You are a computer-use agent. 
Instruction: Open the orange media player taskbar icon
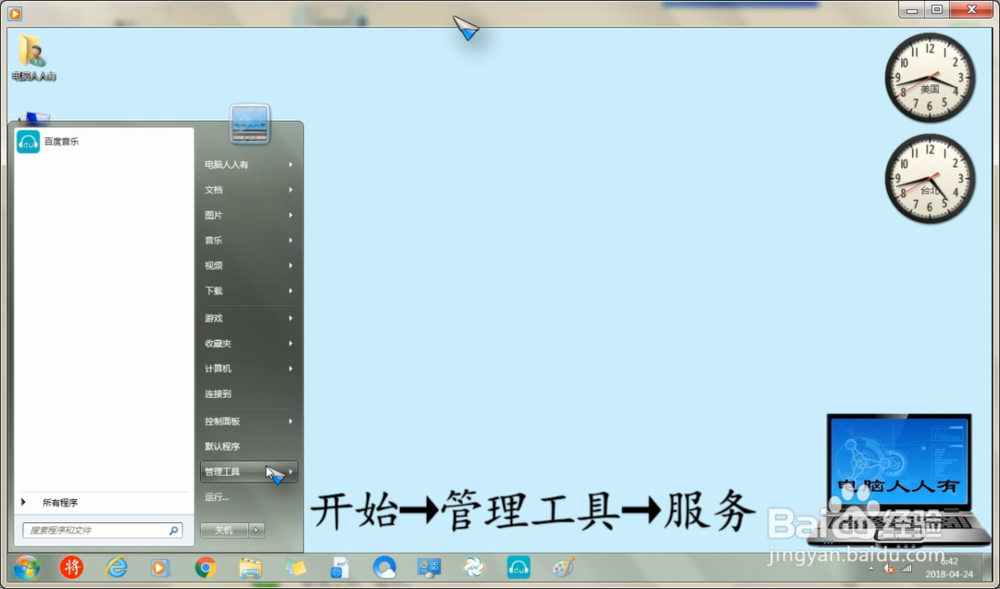[159, 567]
